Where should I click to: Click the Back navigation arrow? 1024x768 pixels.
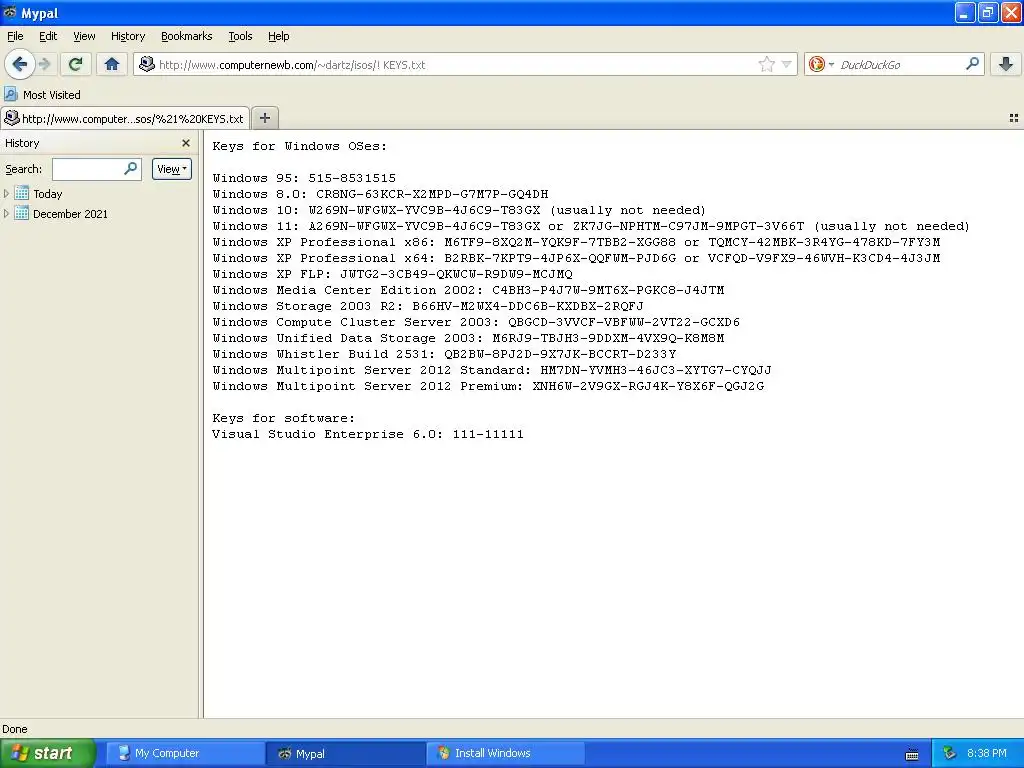click(20, 64)
